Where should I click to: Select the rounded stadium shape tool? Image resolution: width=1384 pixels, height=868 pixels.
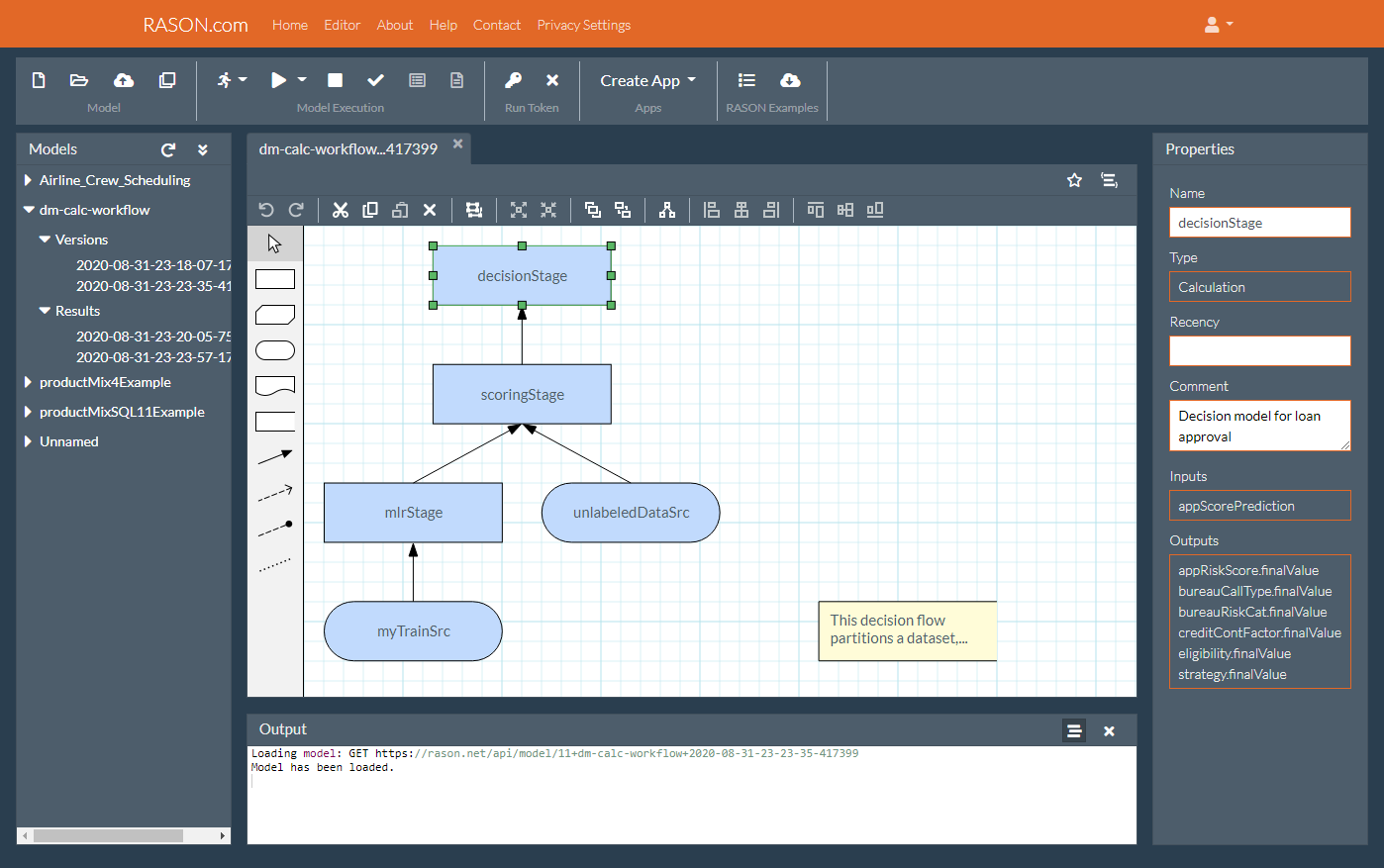pyautogui.click(x=275, y=350)
